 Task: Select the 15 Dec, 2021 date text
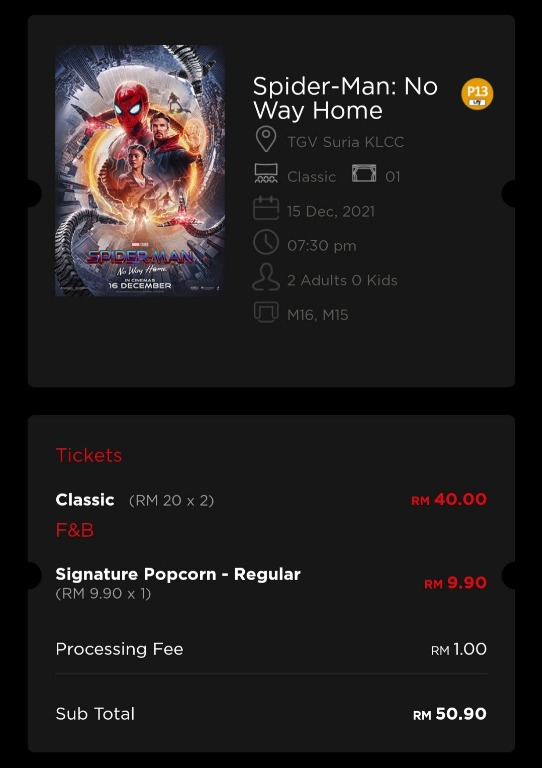(331, 212)
